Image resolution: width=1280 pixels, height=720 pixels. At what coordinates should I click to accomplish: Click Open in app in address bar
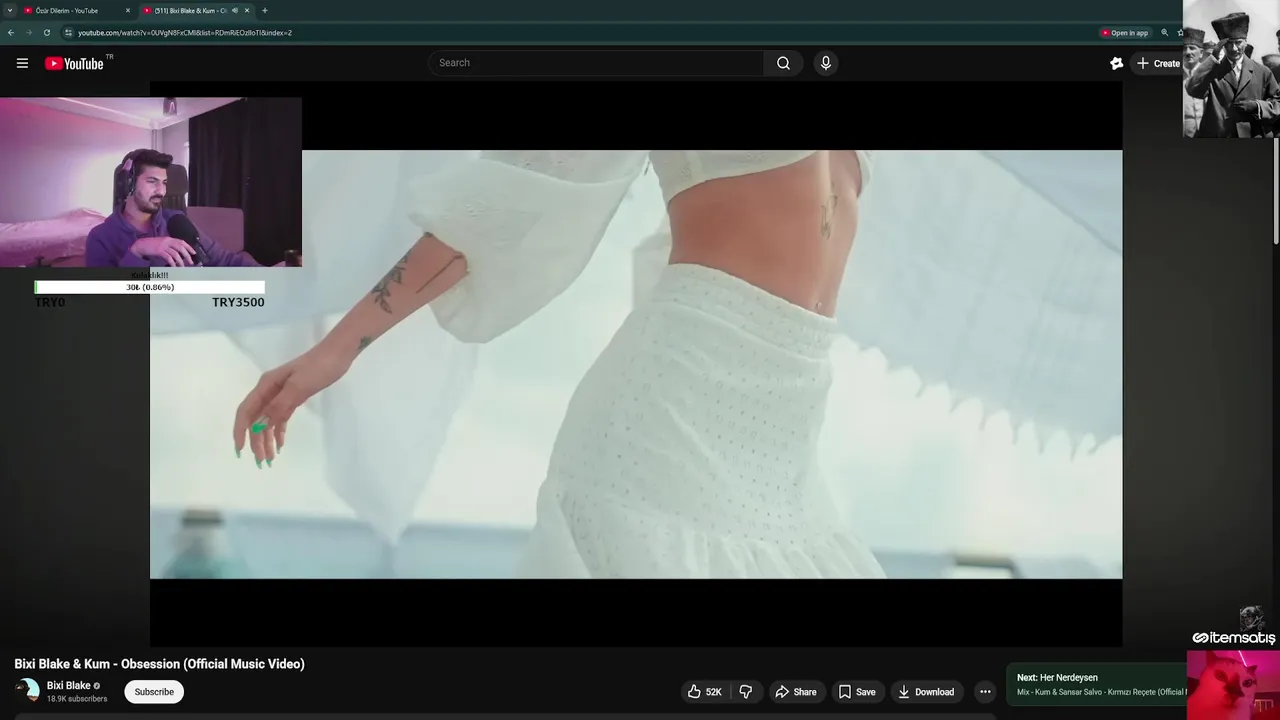pos(1125,33)
